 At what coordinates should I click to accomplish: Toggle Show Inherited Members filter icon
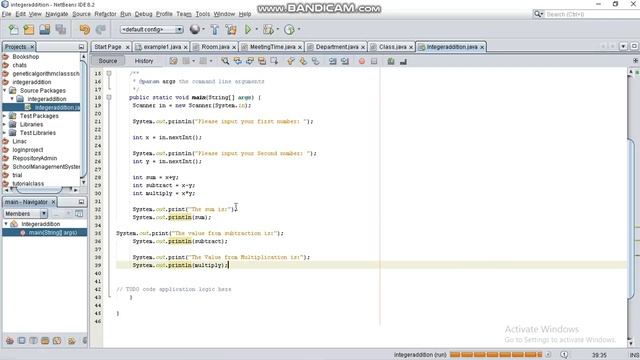click(10, 340)
